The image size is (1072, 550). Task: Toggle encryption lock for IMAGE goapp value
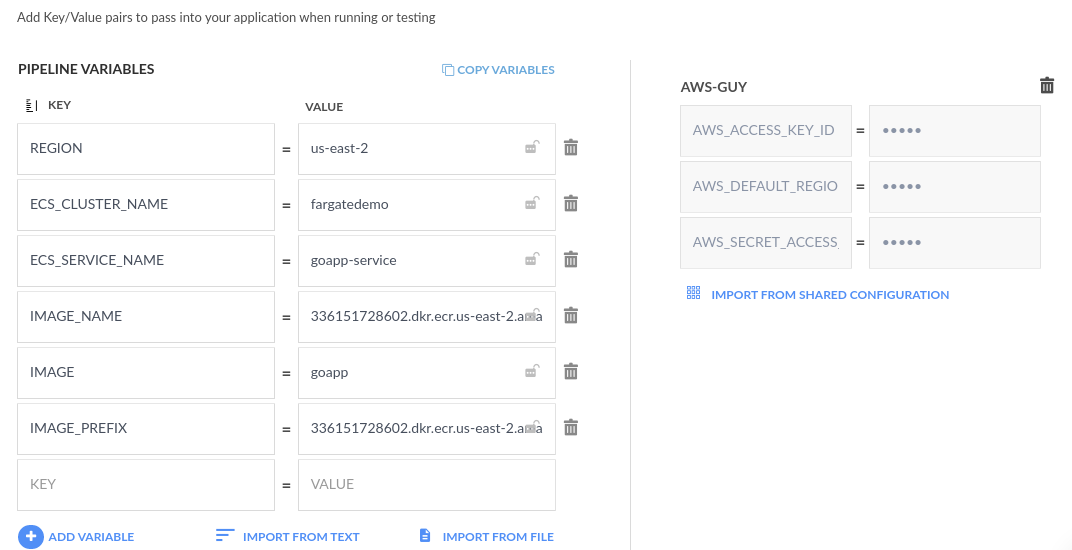point(533,372)
